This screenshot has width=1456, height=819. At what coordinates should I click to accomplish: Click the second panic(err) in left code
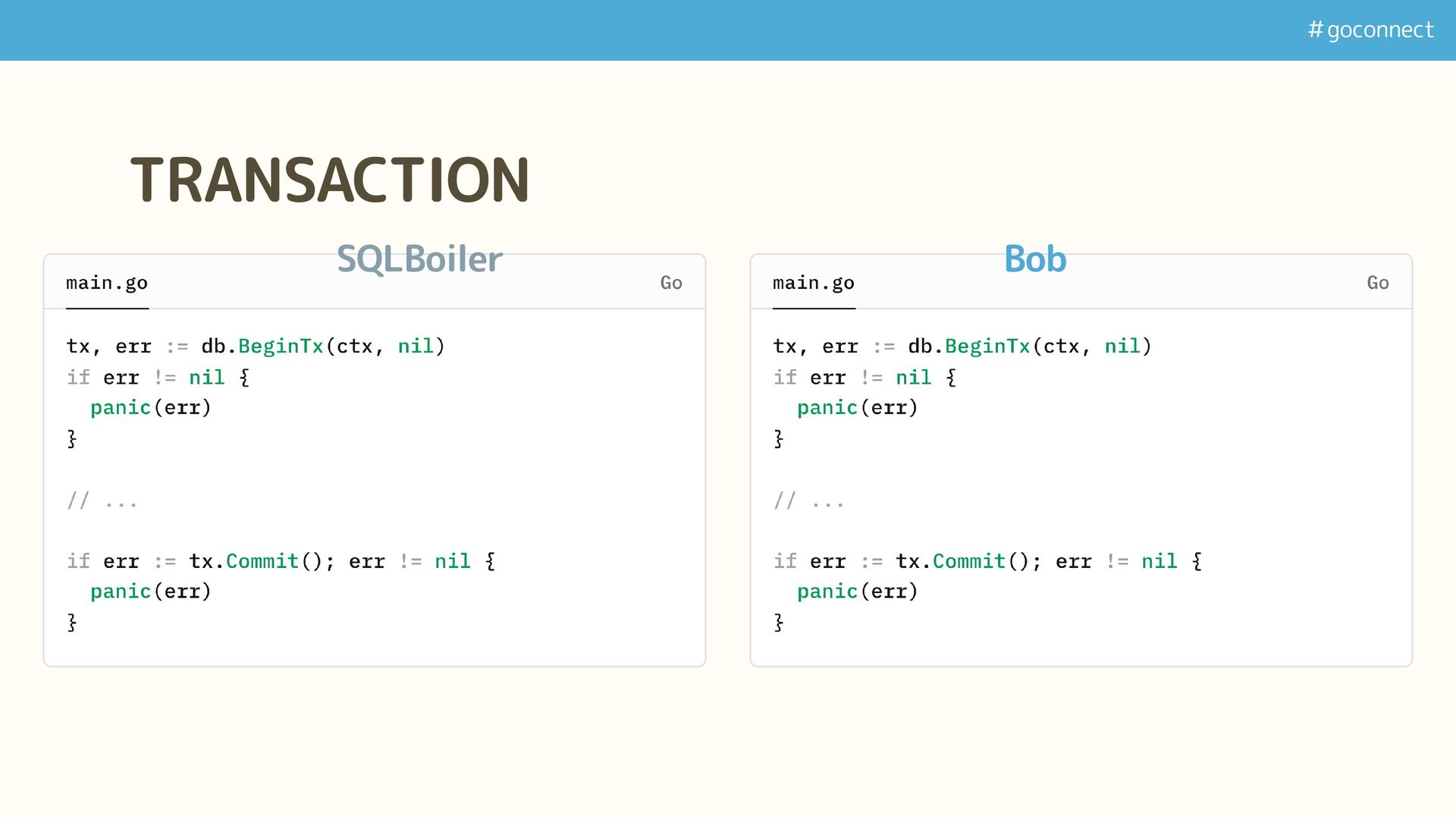click(151, 591)
